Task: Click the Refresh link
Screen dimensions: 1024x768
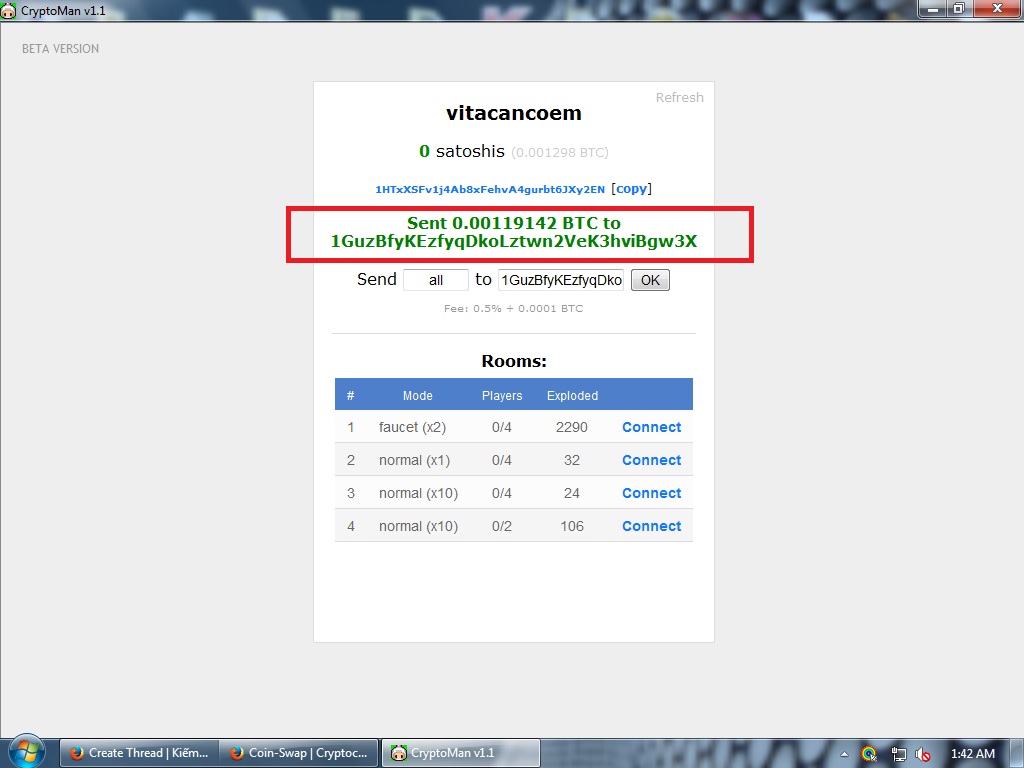Action: 679,97
